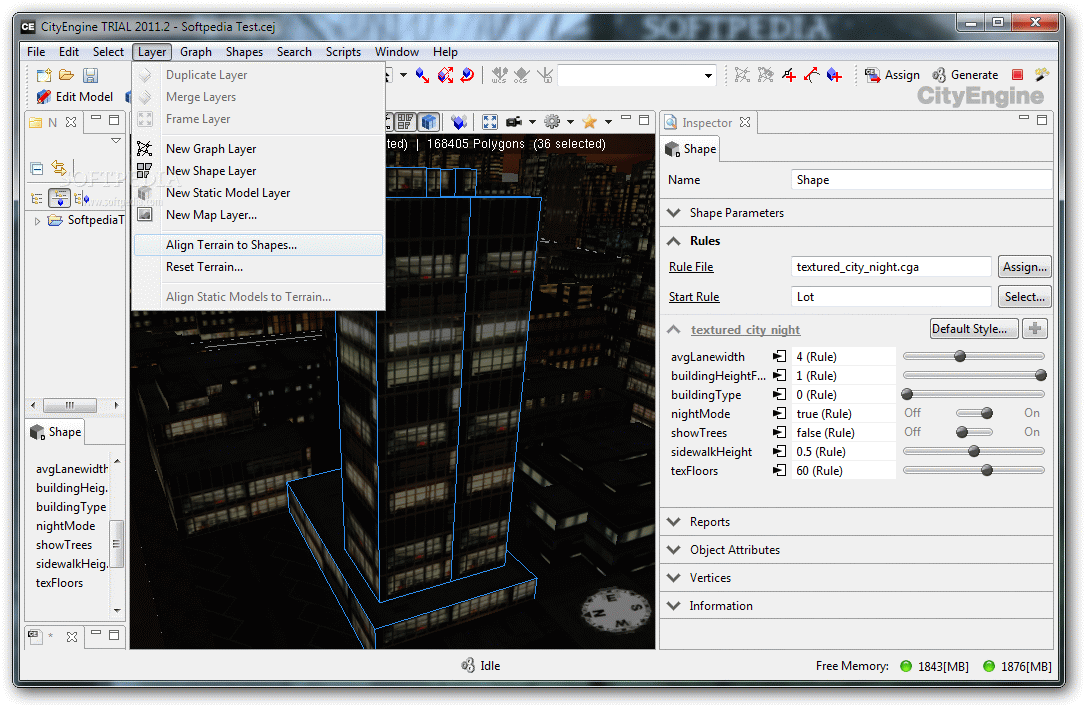Click the shape creation tool with red plus
Viewport: 1086px width, 708px height.
[x=835, y=75]
